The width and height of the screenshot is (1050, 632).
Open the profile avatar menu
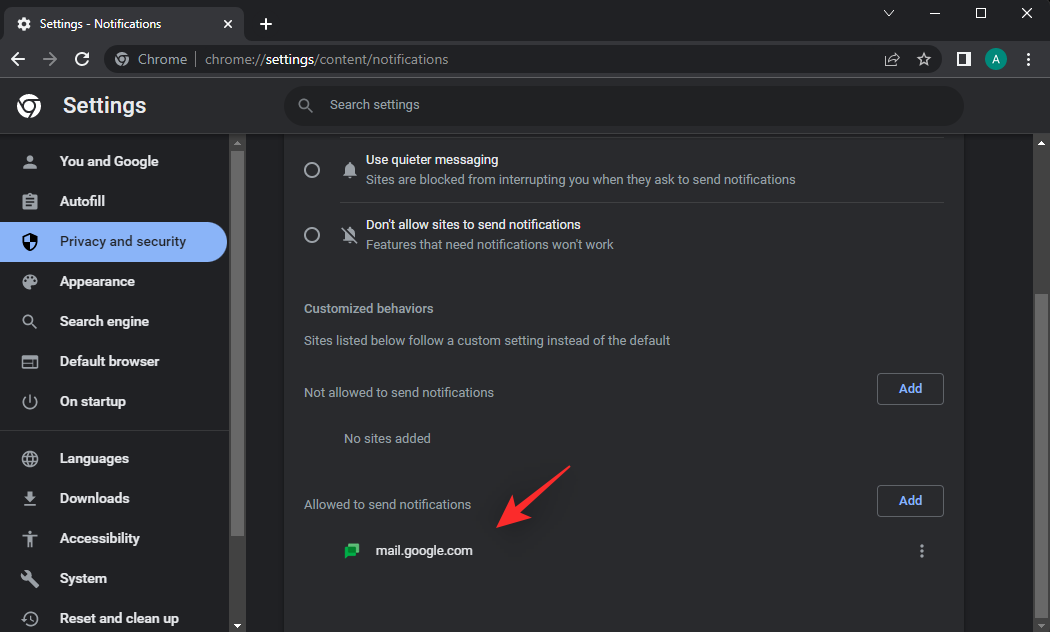995,59
